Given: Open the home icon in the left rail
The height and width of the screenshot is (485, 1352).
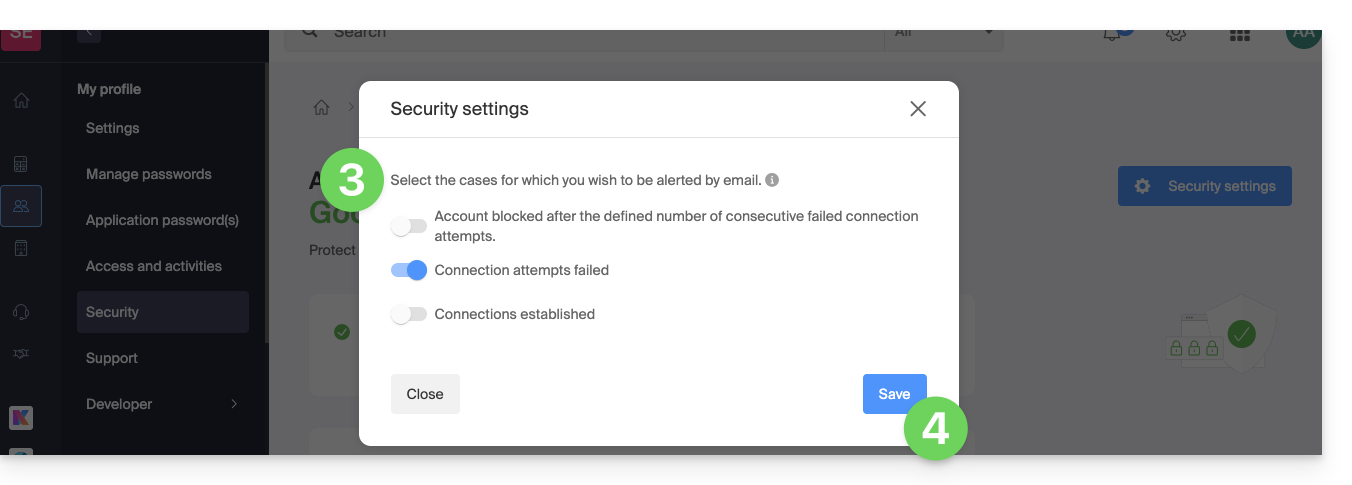Looking at the screenshot, I should tap(21, 100).
